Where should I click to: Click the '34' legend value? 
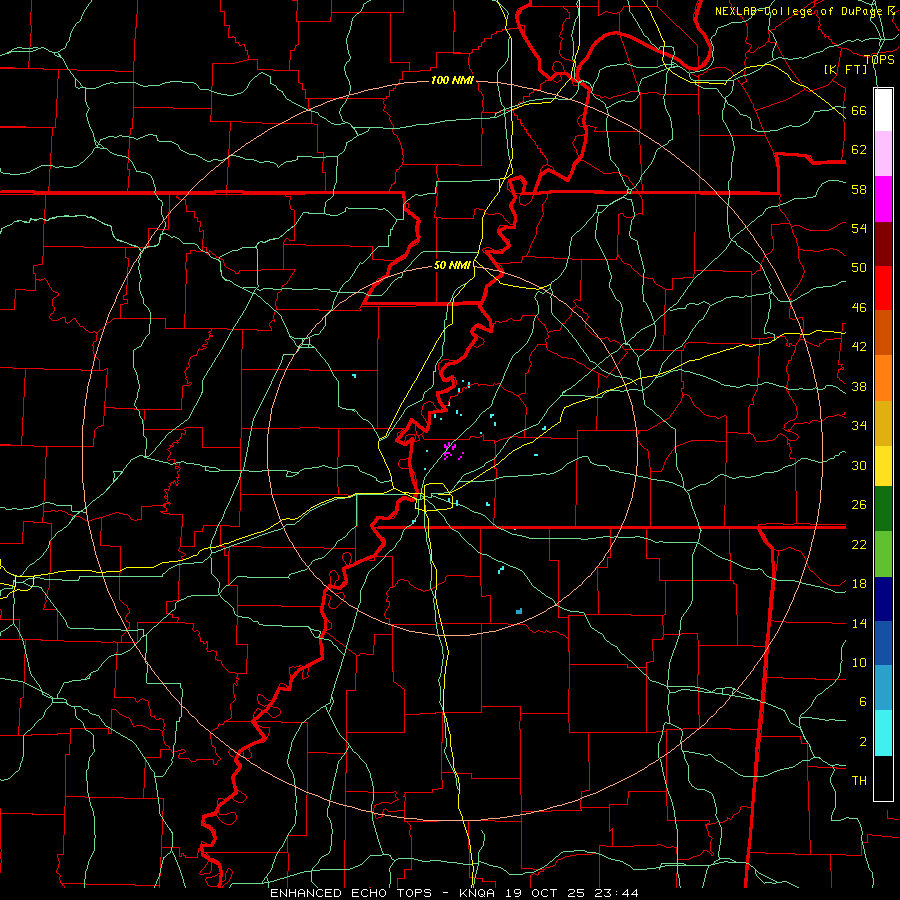859,425
